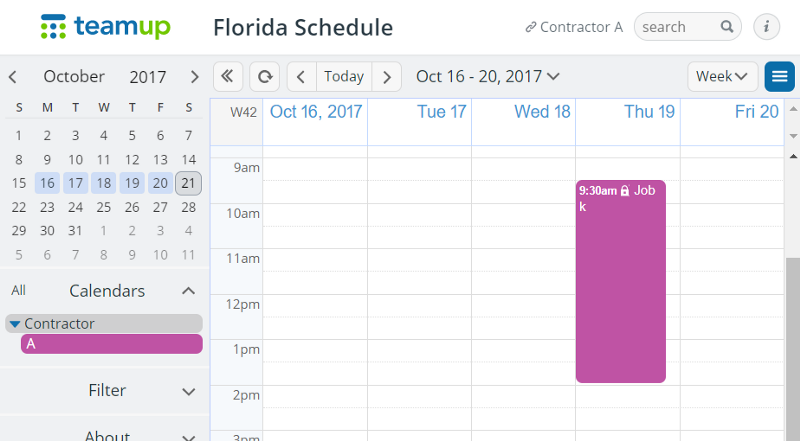Viewport: 800px width, 441px height.
Task: Show previous month in mini calendar
Action: pos(13,77)
